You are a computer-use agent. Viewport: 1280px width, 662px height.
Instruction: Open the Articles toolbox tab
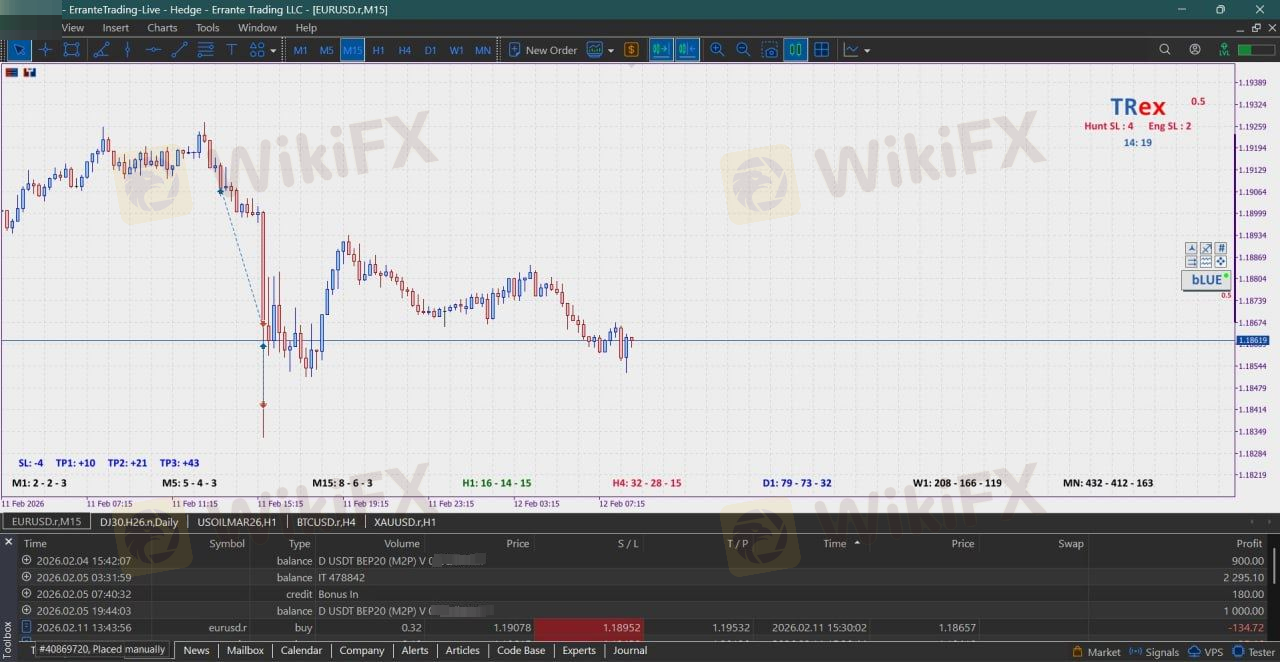462,650
